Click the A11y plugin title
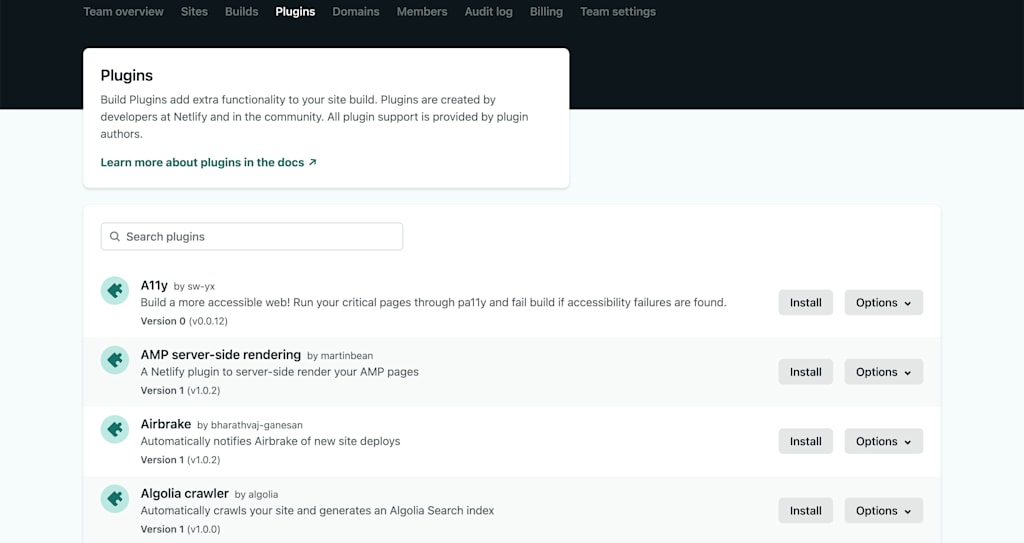 (x=154, y=286)
